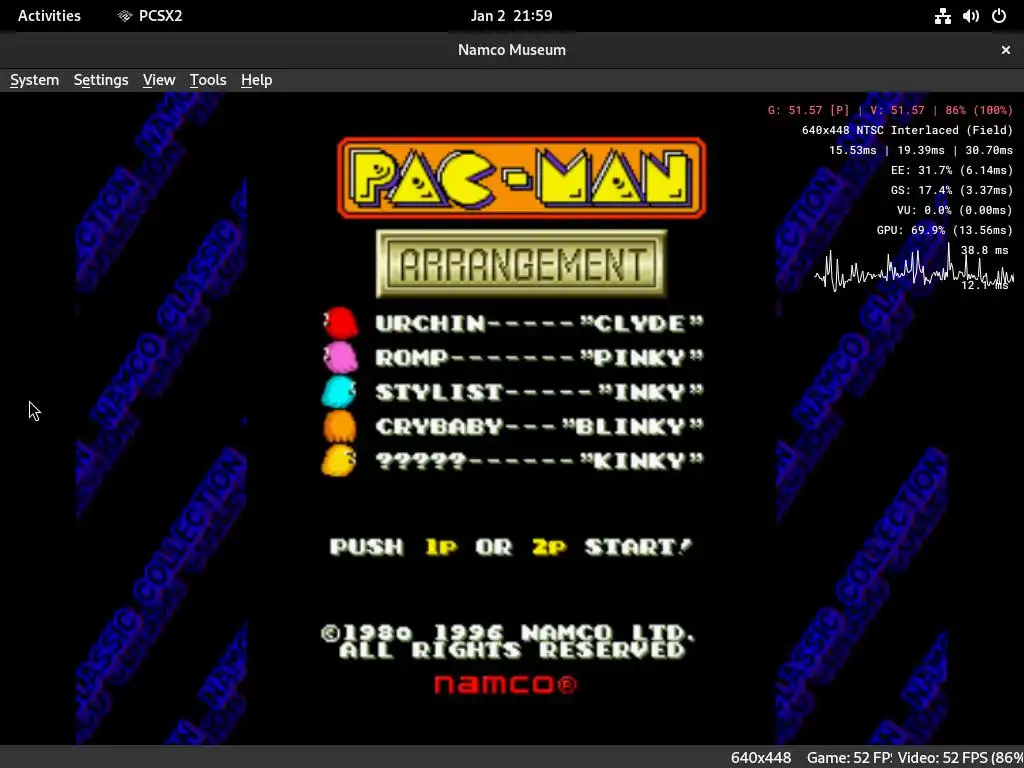This screenshot has height=768, width=1024.
Task: Click the cyan ghost sprite next to STYLIST
Action: (339, 391)
